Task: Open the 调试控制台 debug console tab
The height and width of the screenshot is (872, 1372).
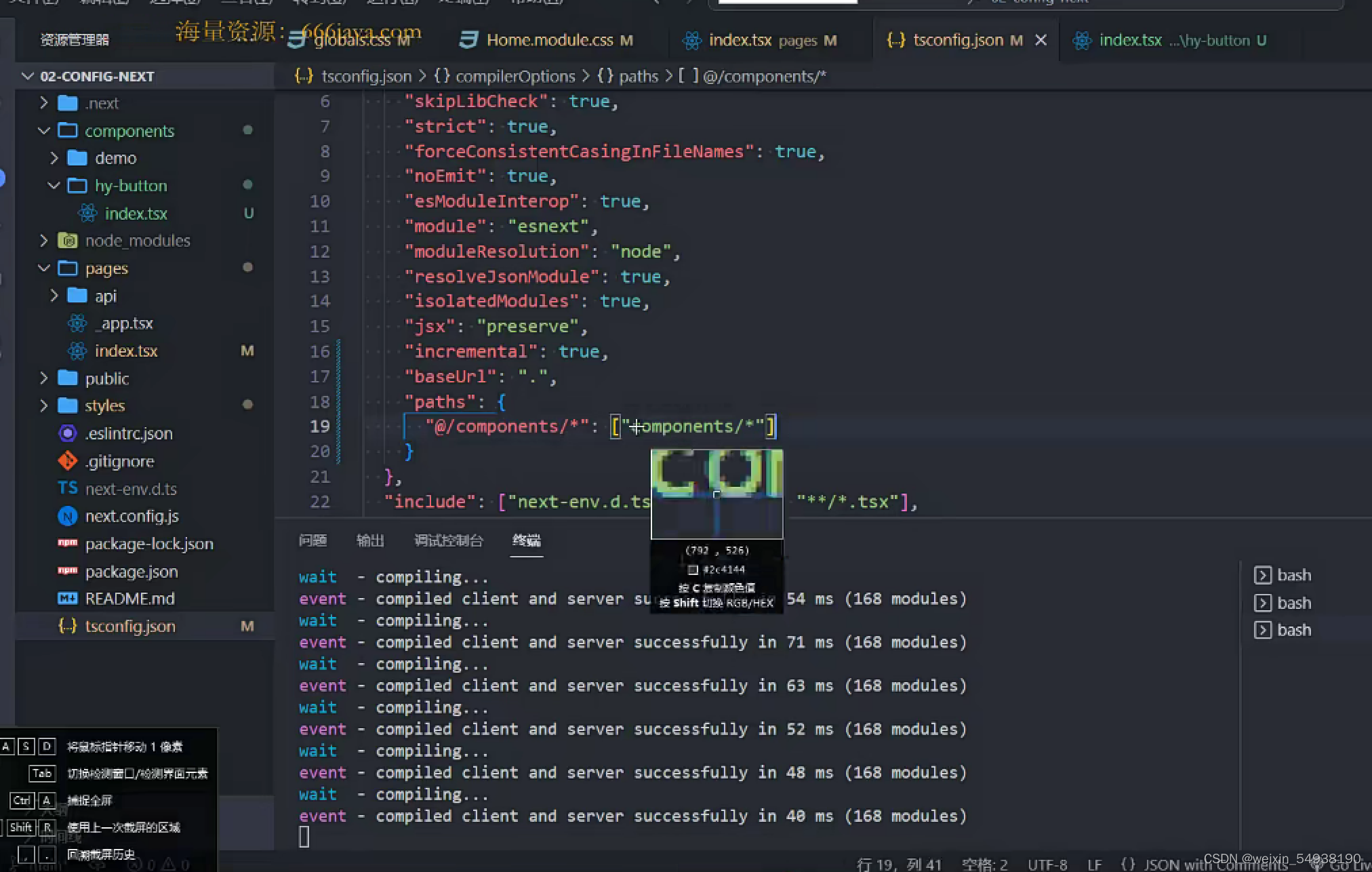Action: [449, 540]
